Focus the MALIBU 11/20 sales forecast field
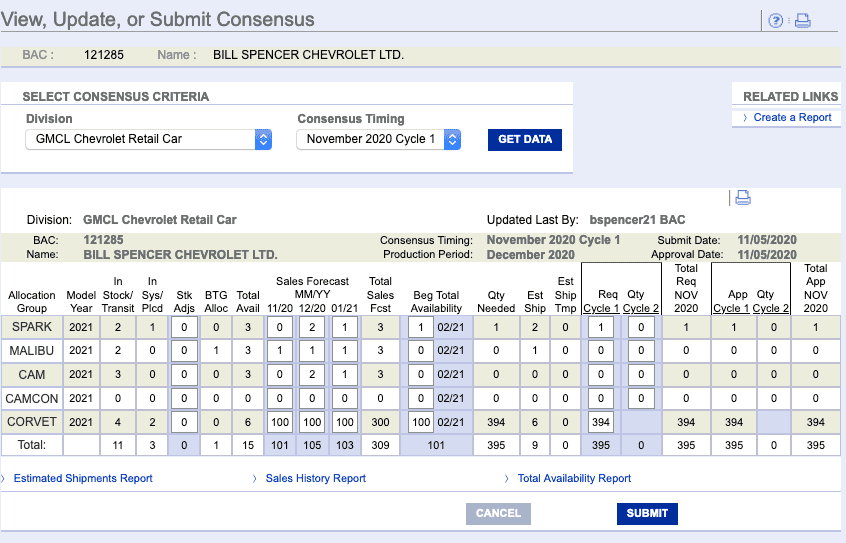The height and width of the screenshot is (543, 846). coord(282,351)
